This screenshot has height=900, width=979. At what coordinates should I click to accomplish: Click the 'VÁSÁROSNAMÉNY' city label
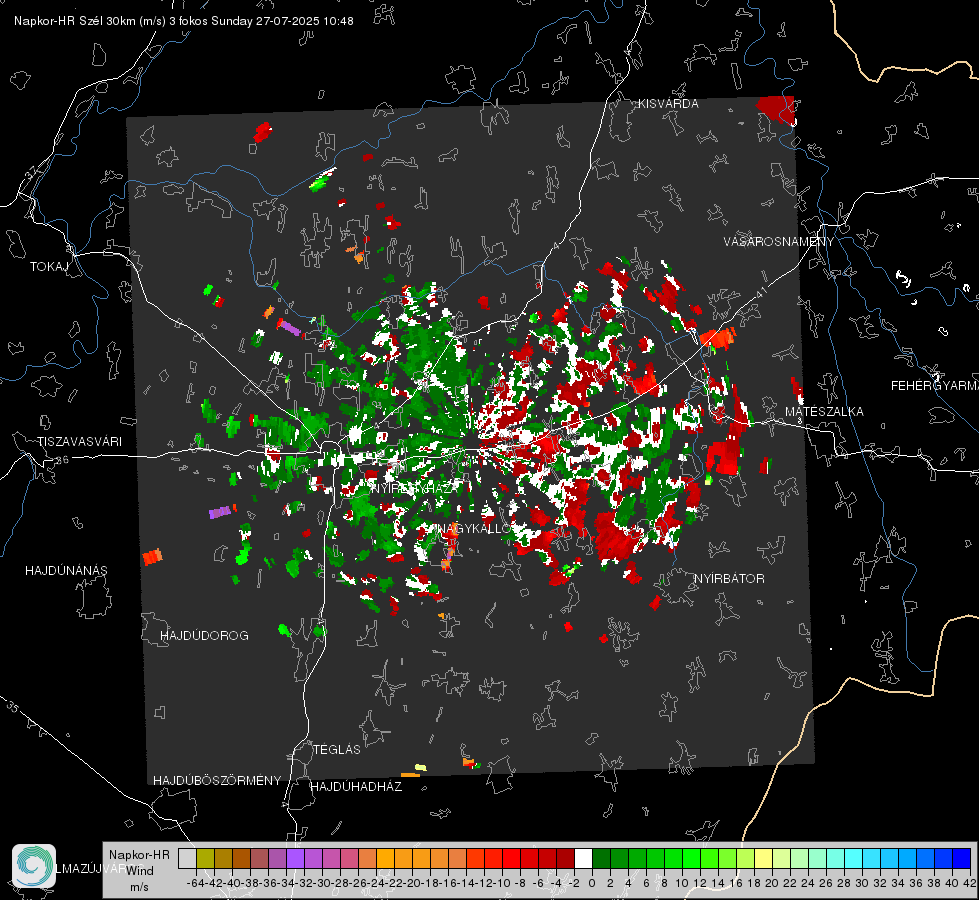(x=779, y=242)
